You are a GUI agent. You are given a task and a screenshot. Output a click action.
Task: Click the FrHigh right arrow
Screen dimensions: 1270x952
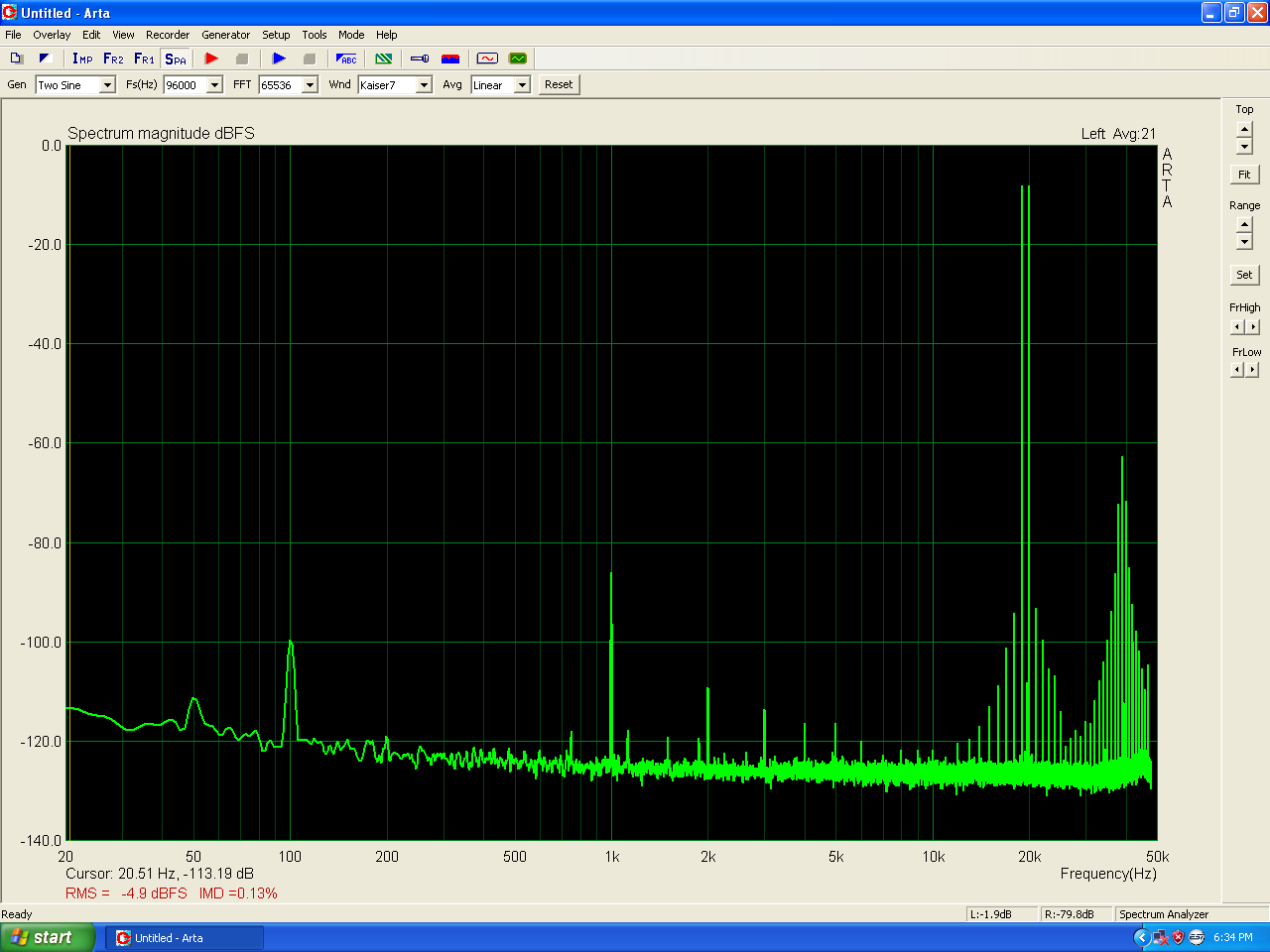point(1252,327)
